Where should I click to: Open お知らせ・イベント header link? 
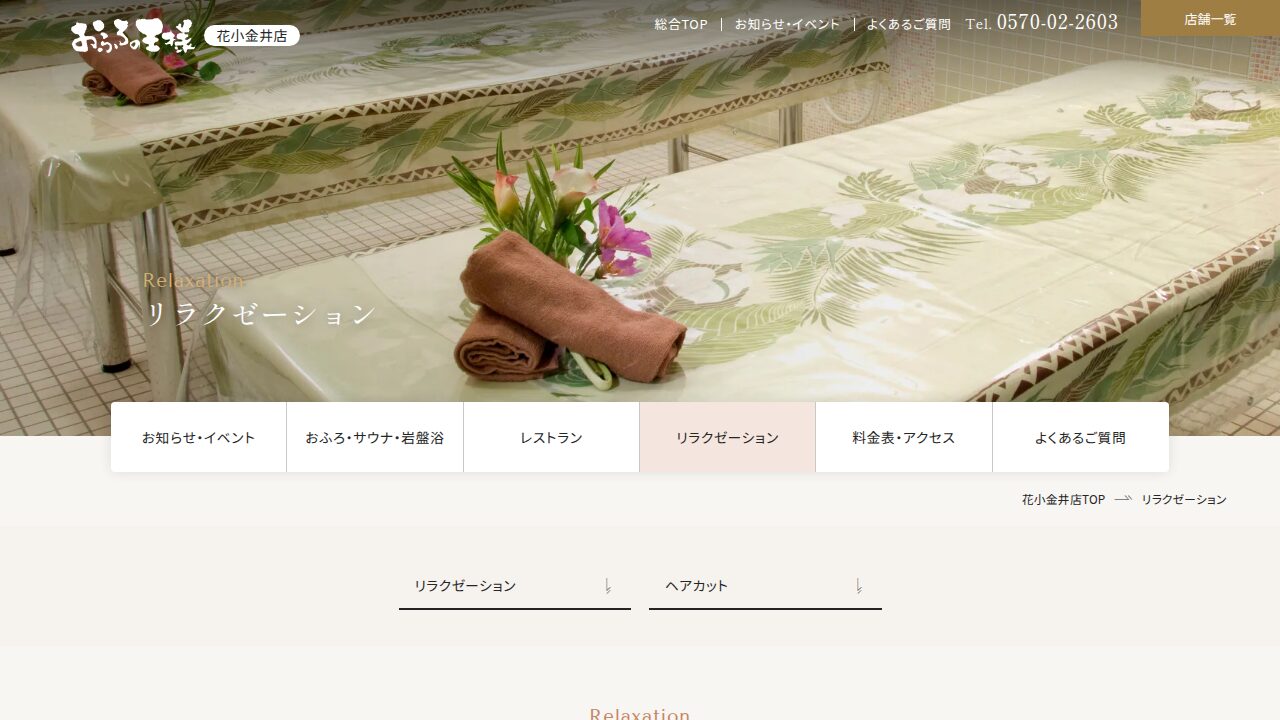787,24
